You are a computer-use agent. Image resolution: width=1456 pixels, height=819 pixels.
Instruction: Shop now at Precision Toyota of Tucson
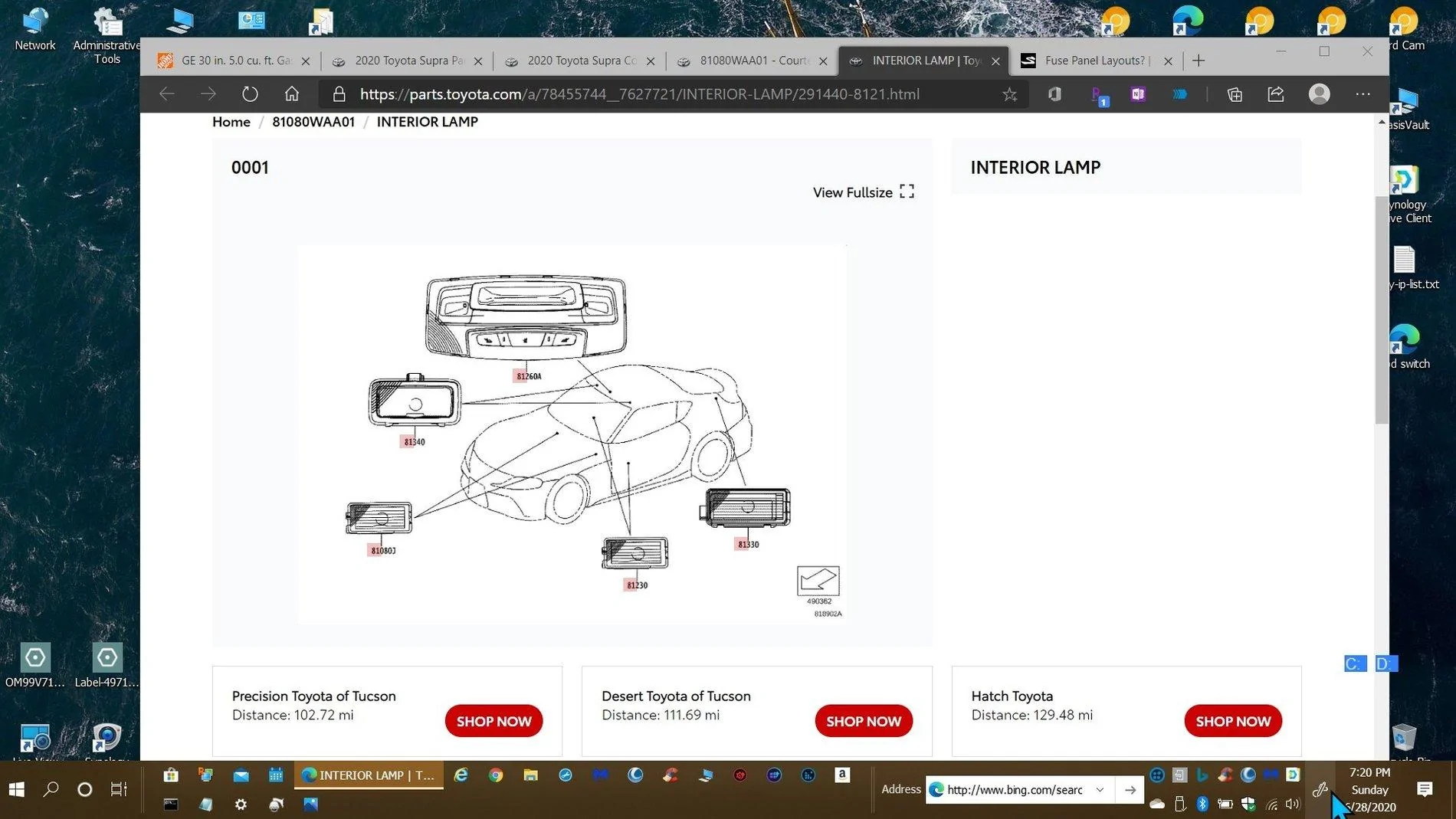click(494, 721)
